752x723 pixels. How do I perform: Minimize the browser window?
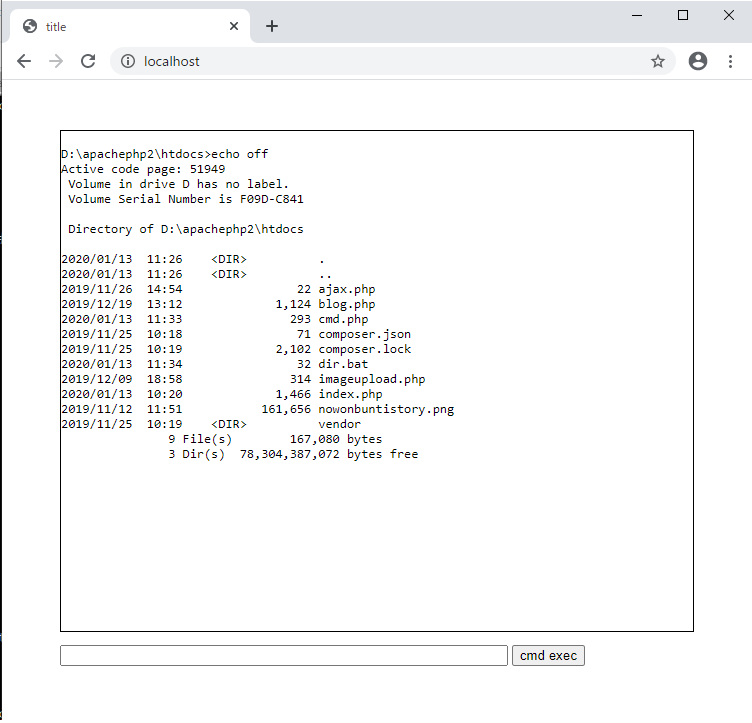636,14
